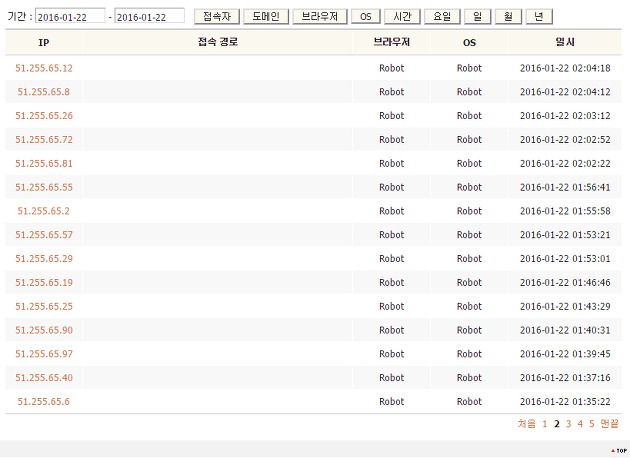630x458 pixels.
Task: Go to last page 맨끝
Action: pos(609,423)
